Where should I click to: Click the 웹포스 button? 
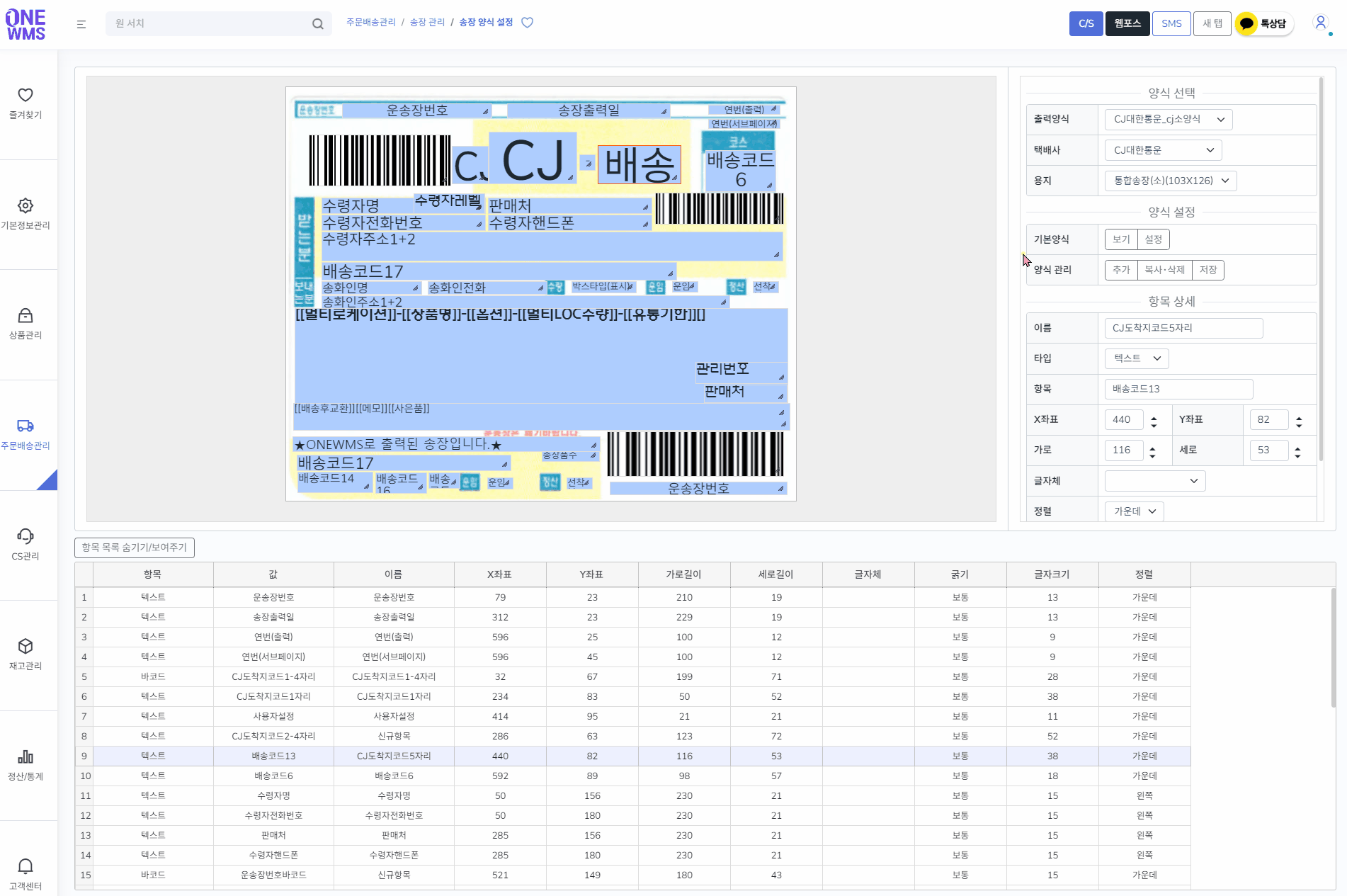click(x=1127, y=23)
